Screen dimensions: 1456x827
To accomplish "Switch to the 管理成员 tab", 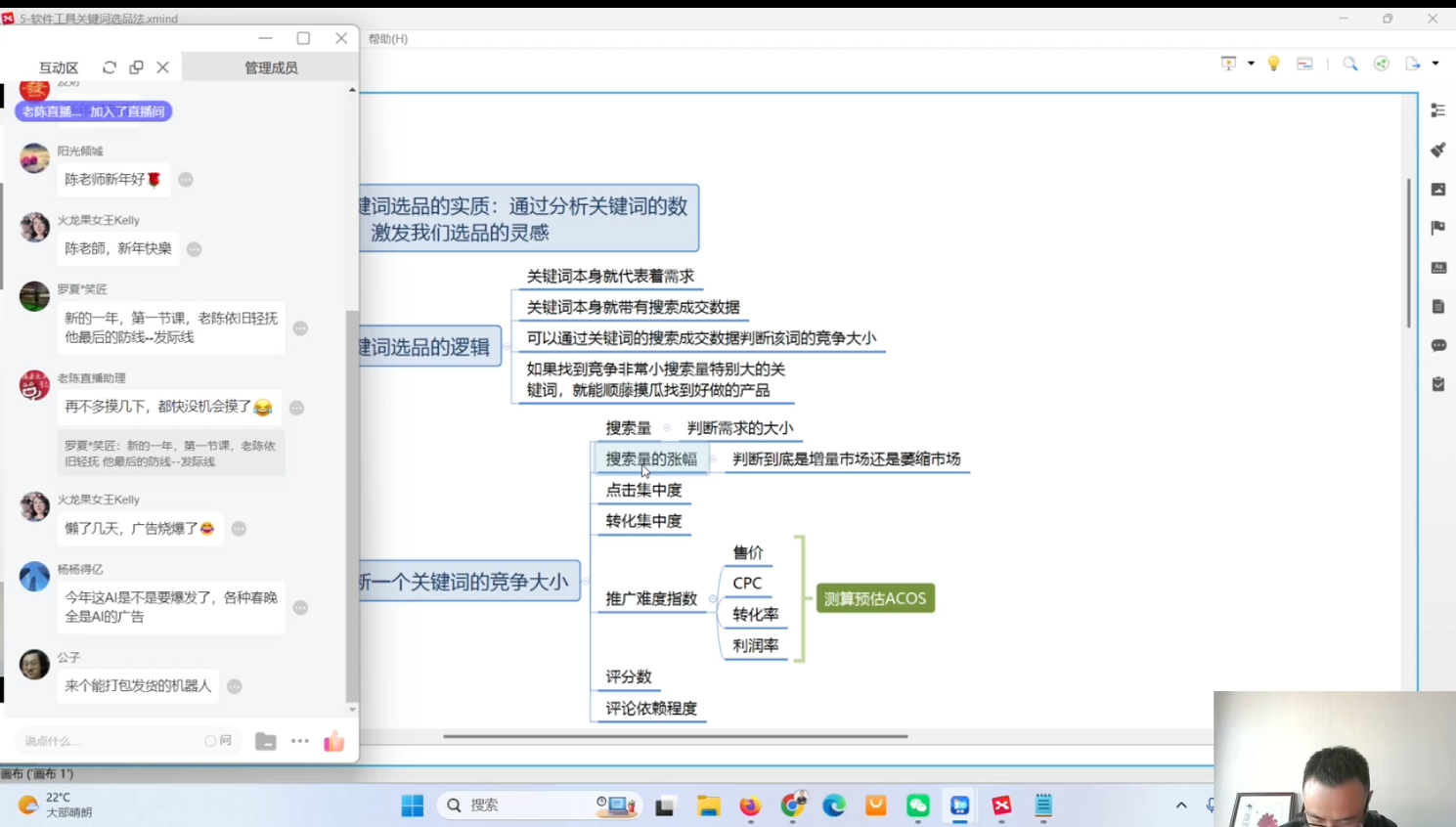I will coord(271,67).
